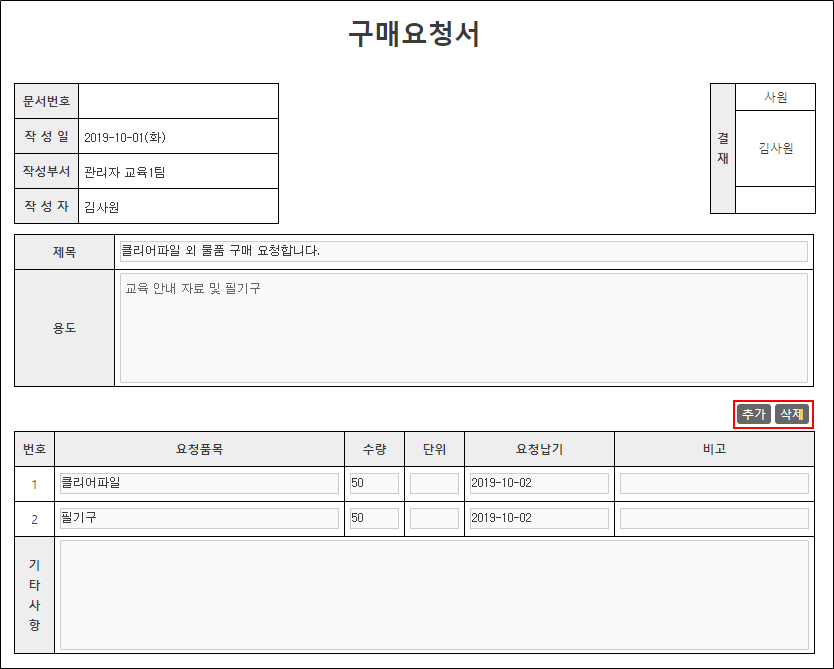834x669 pixels.
Task: Focus the empty 단위 field in row 2
Action: (x=434, y=519)
